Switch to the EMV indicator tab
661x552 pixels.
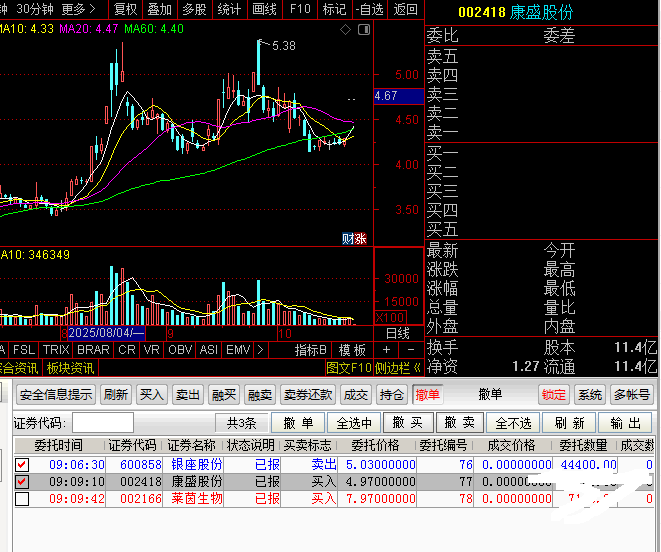(238, 350)
